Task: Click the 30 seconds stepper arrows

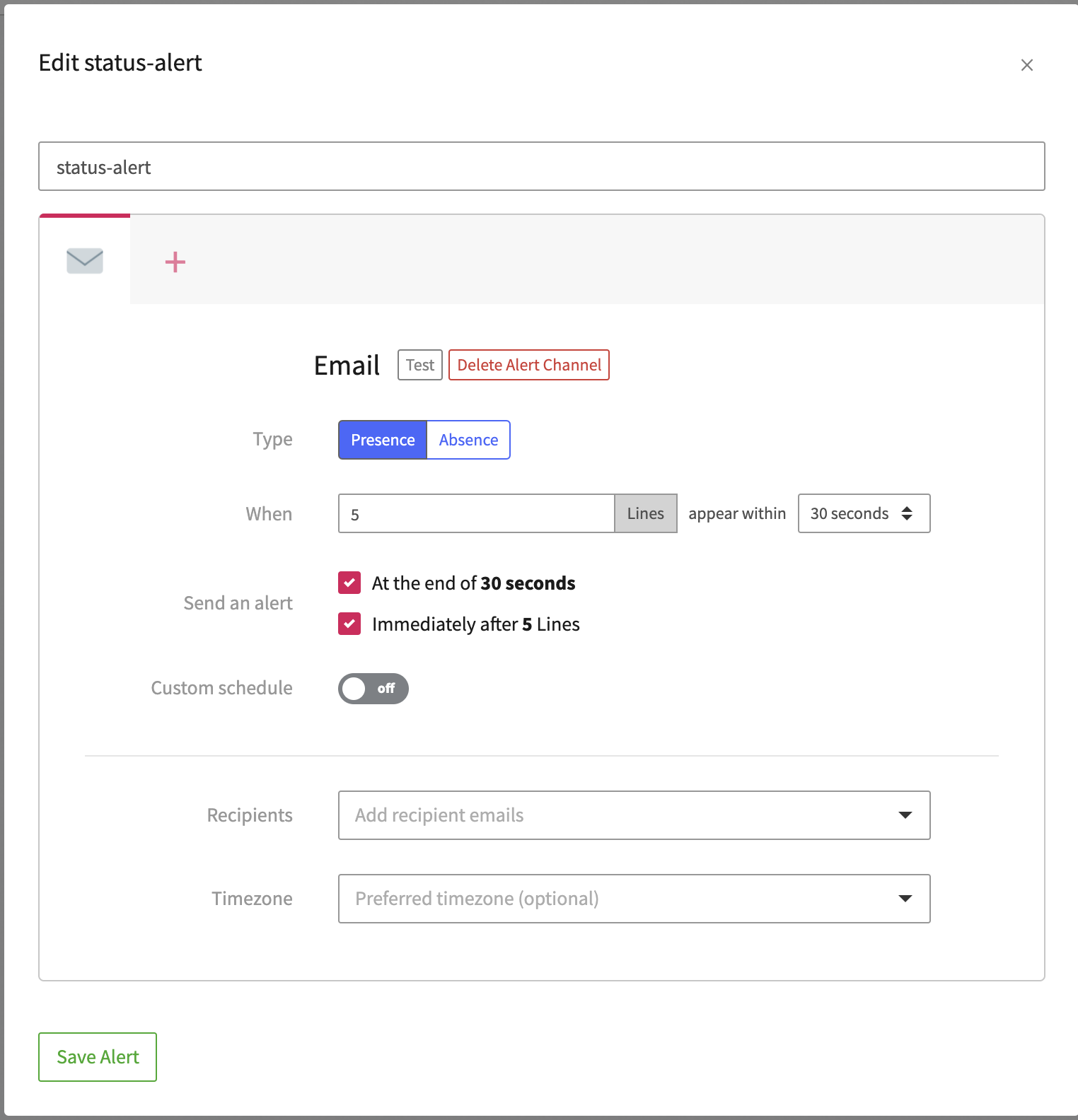Action: coord(907,513)
